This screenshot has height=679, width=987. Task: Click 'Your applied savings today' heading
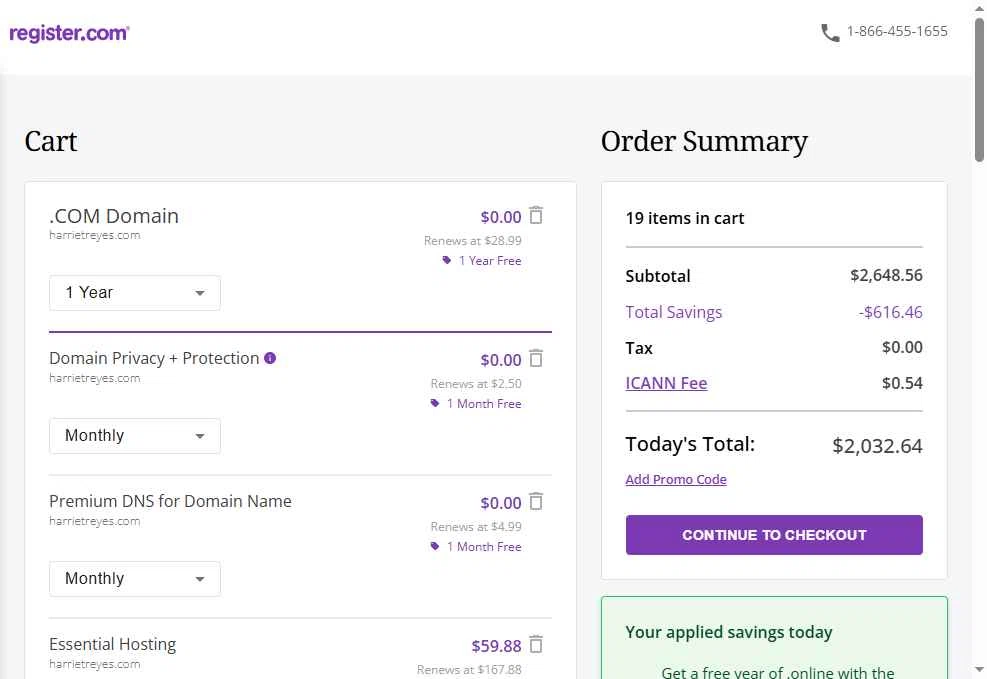pyautogui.click(x=728, y=632)
